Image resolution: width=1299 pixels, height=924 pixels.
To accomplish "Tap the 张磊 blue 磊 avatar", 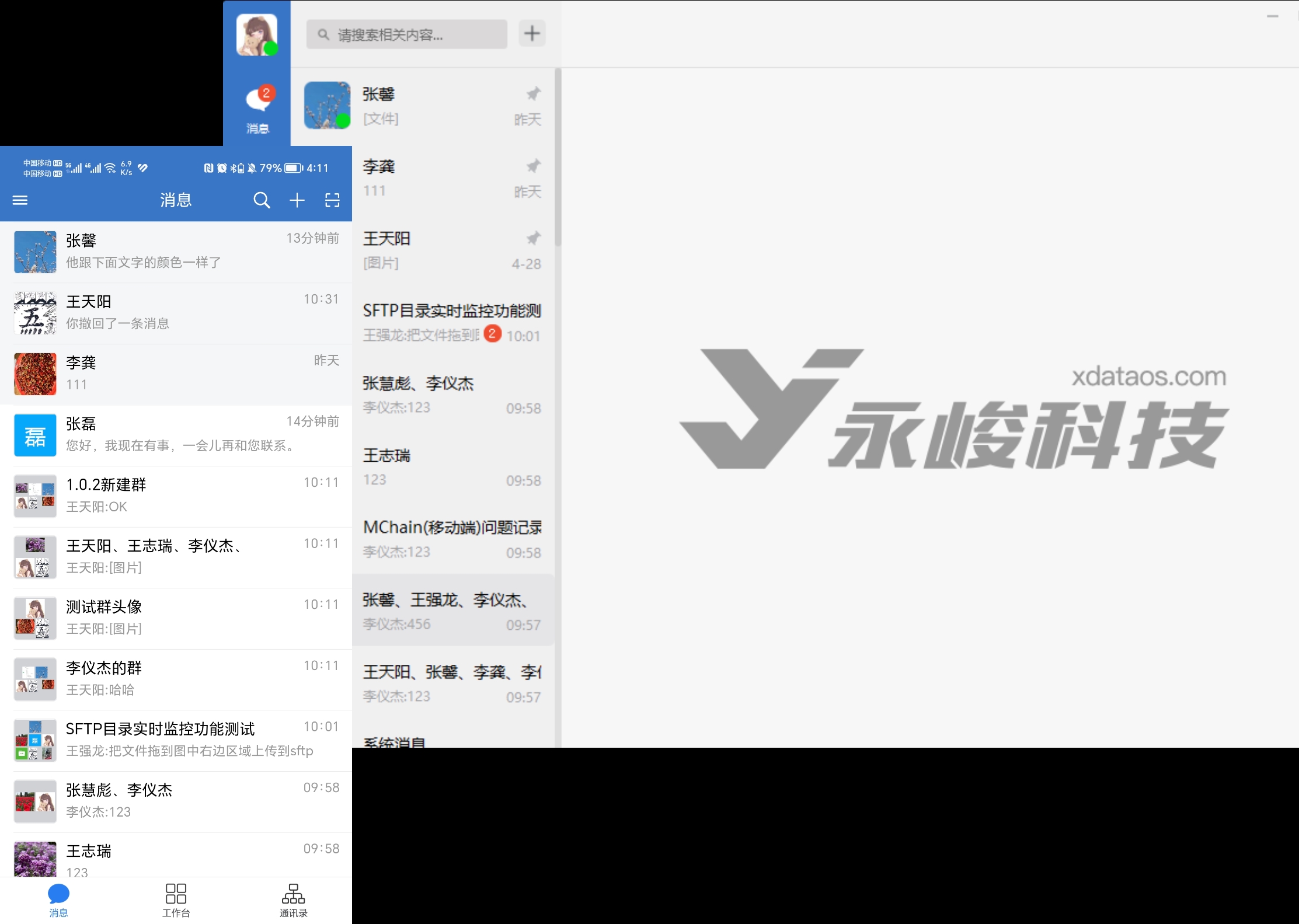I will pyautogui.click(x=35, y=435).
